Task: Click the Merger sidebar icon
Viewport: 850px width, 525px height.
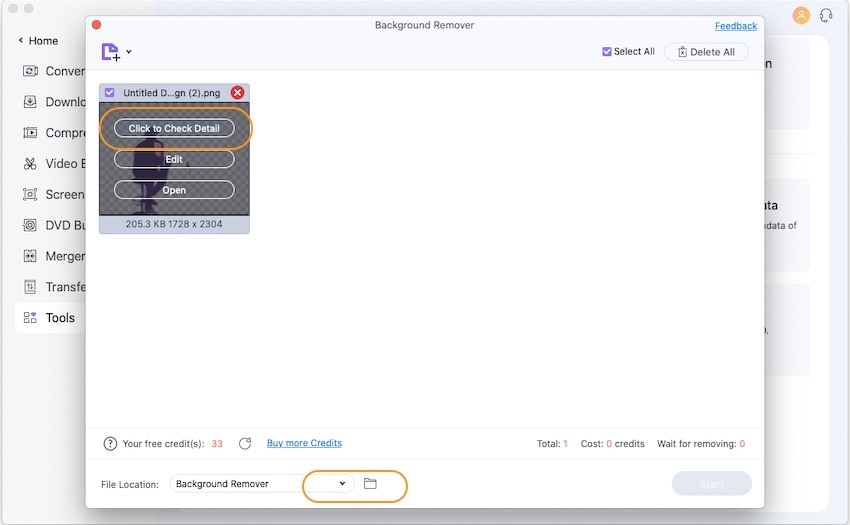Action: point(30,256)
